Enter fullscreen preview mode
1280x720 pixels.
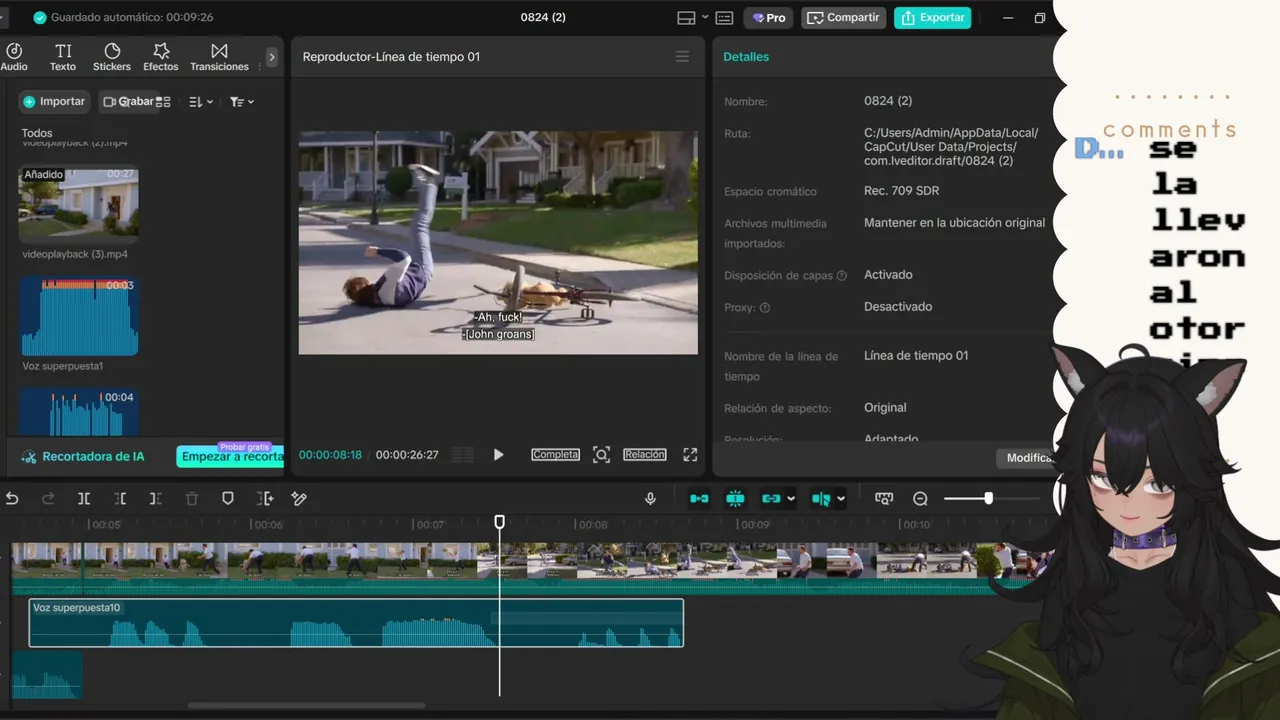(x=690, y=455)
